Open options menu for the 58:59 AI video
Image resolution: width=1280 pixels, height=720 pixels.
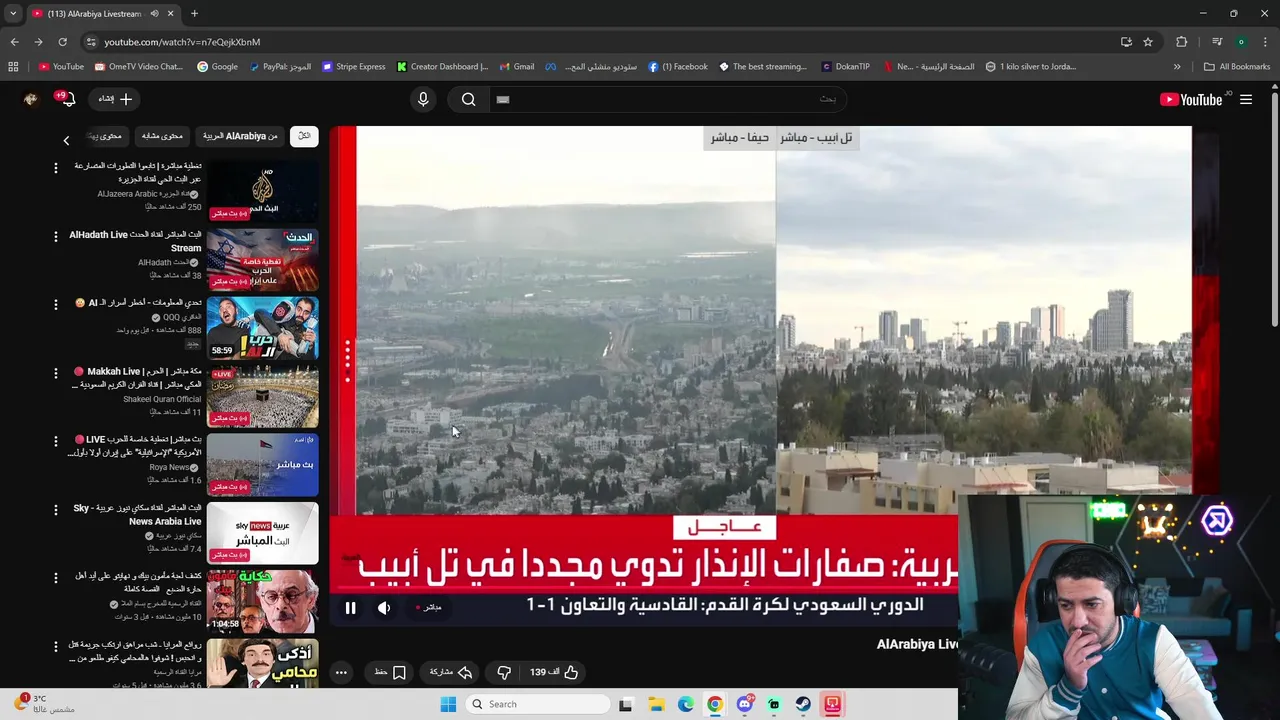tap(56, 304)
